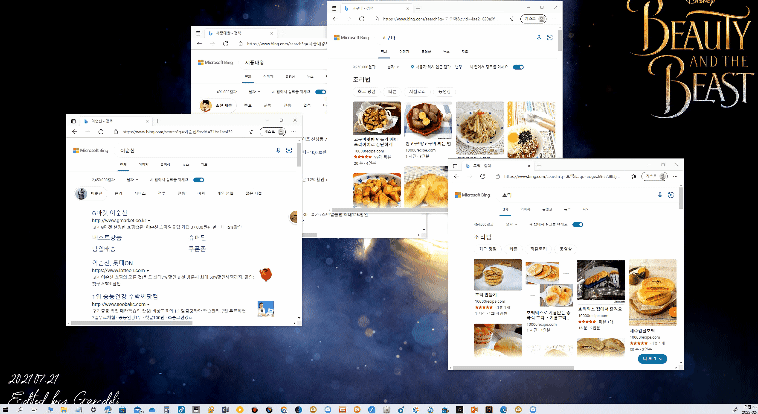Viewport: 758px width, 414px height.
Task: Click Microsoft Bing logo in text-results window
Action: [x=92, y=150]
